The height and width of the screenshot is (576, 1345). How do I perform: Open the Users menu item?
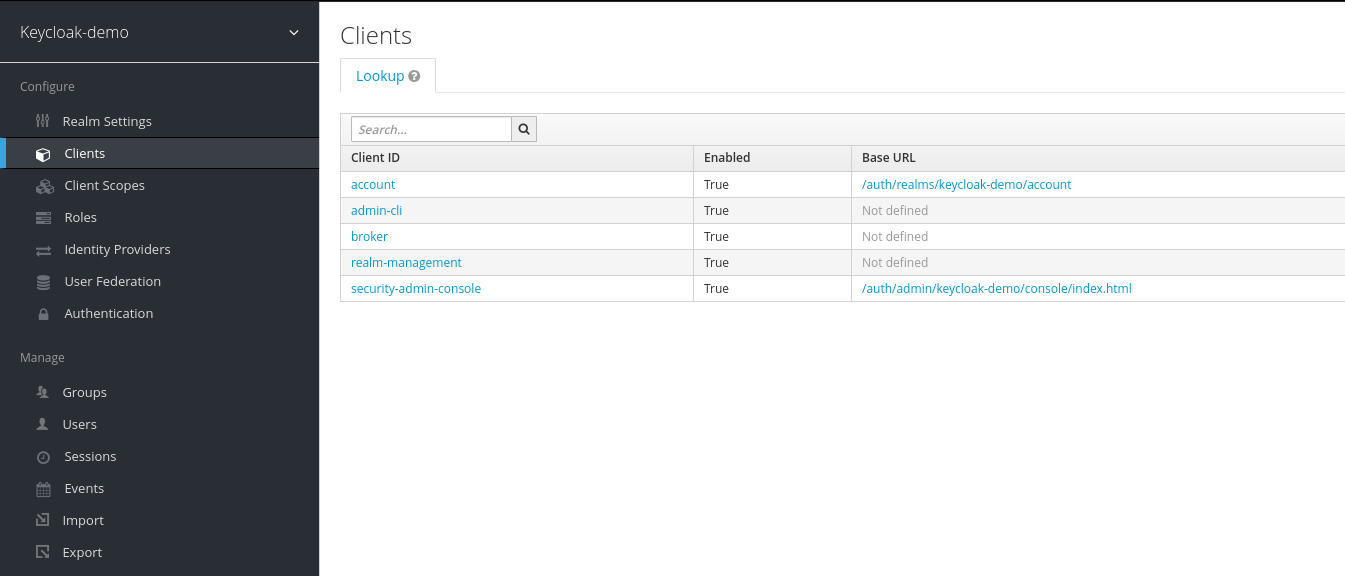pos(79,424)
